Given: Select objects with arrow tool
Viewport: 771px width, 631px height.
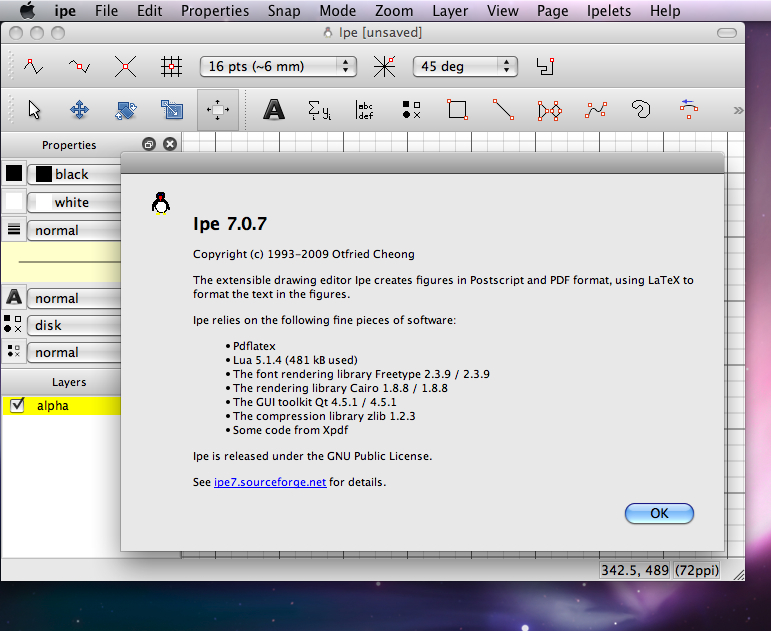Looking at the screenshot, I should tap(34, 110).
